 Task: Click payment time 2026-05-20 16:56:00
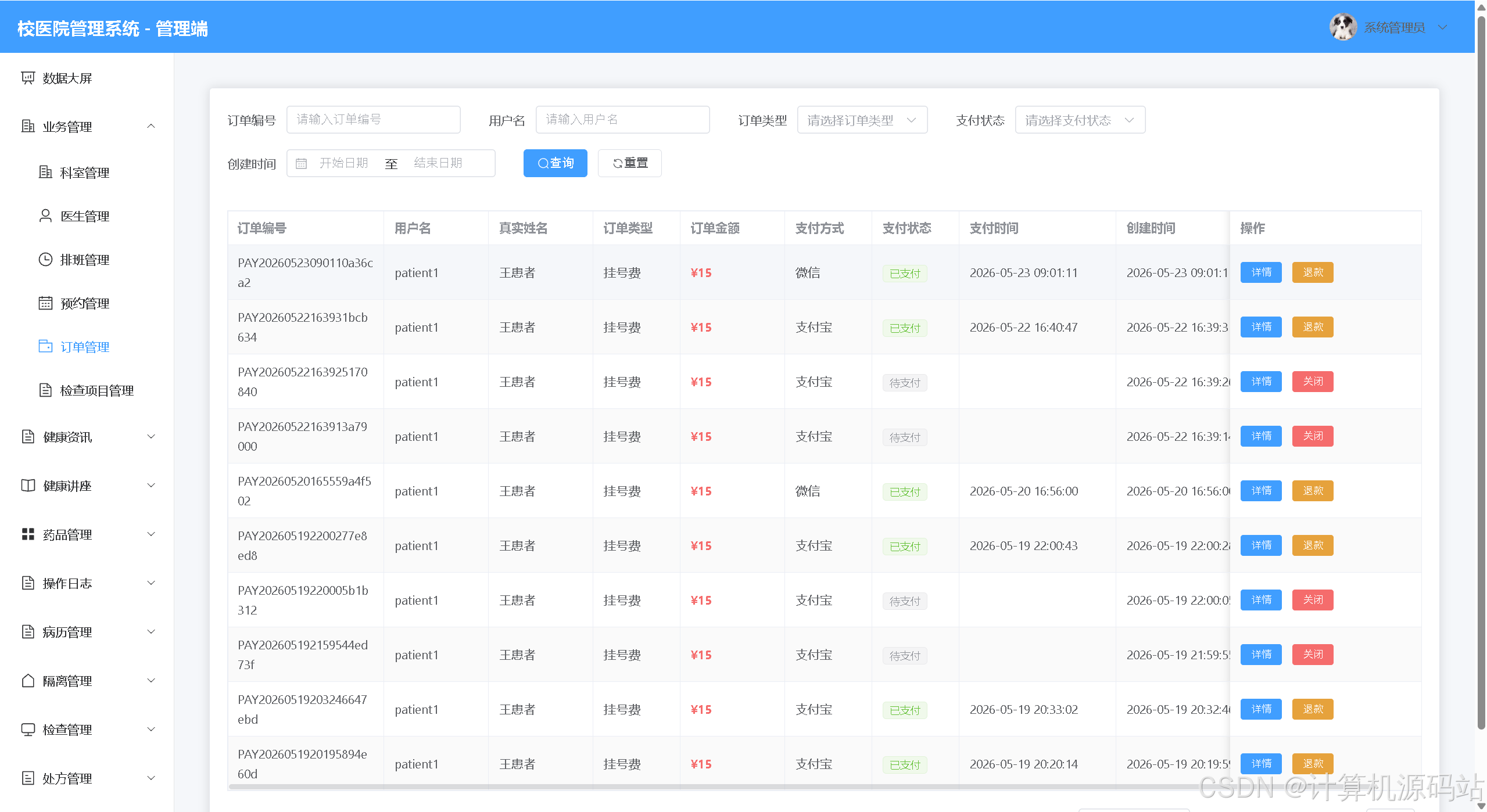pyautogui.click(x=1024, y=491)
